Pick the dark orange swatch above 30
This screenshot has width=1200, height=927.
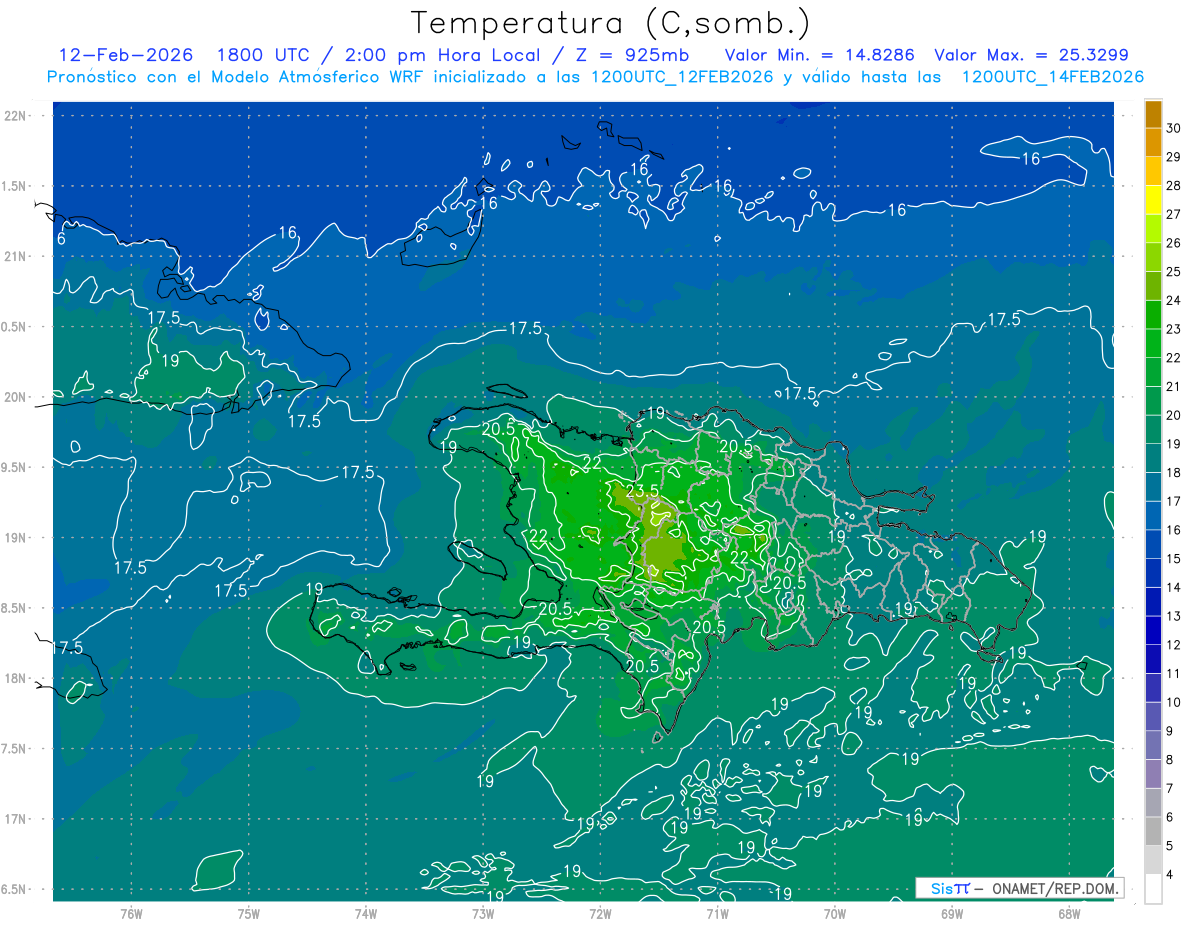tap(1153, 114)
